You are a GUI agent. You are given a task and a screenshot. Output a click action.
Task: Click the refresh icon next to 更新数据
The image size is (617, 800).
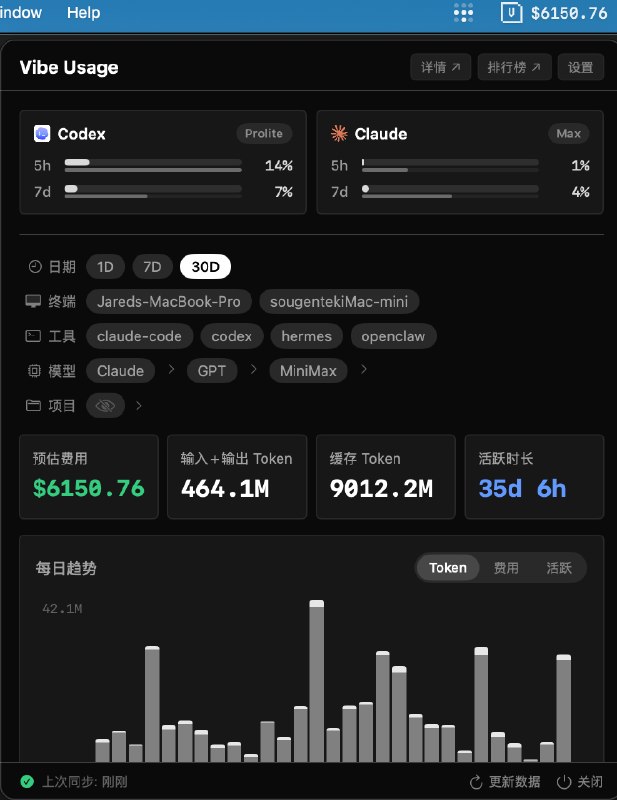coord(476,782)
